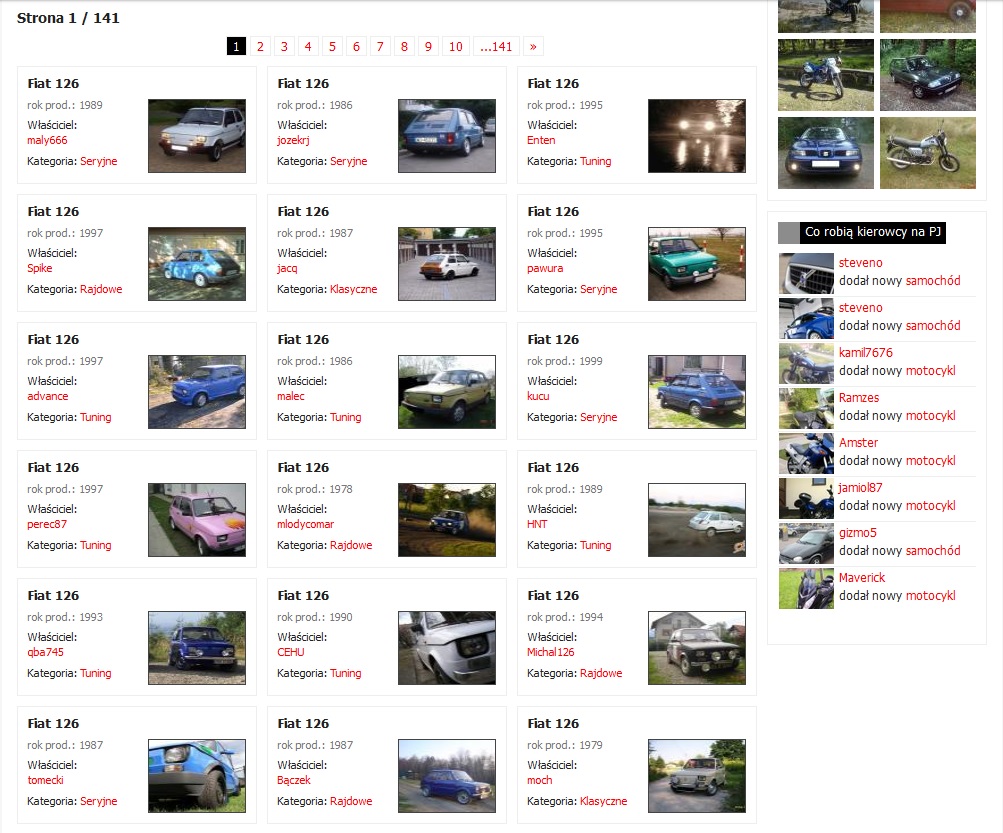Viewport: 1003px width, 833px height.
Task: Open Fiat 126 title in Spike's card
Action: pyautogui.click(x=53, y=211)
